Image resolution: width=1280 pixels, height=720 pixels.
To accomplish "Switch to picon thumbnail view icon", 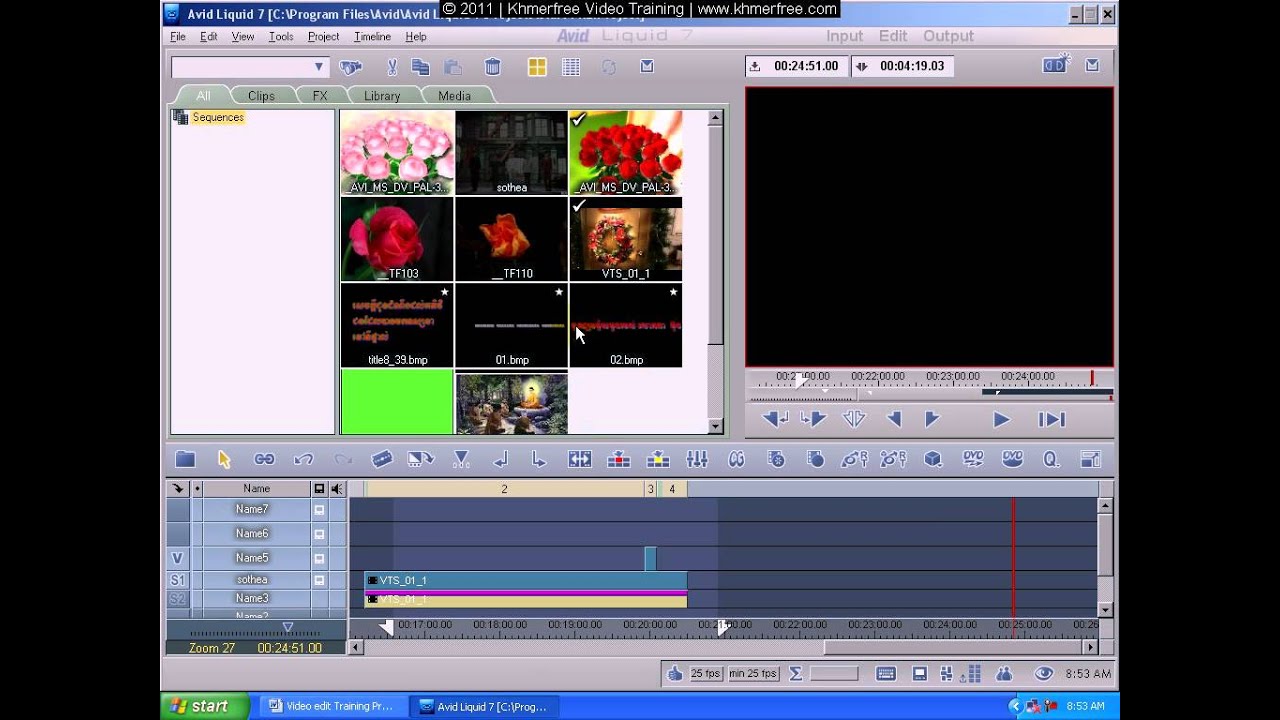I will (x=537, y=67).
